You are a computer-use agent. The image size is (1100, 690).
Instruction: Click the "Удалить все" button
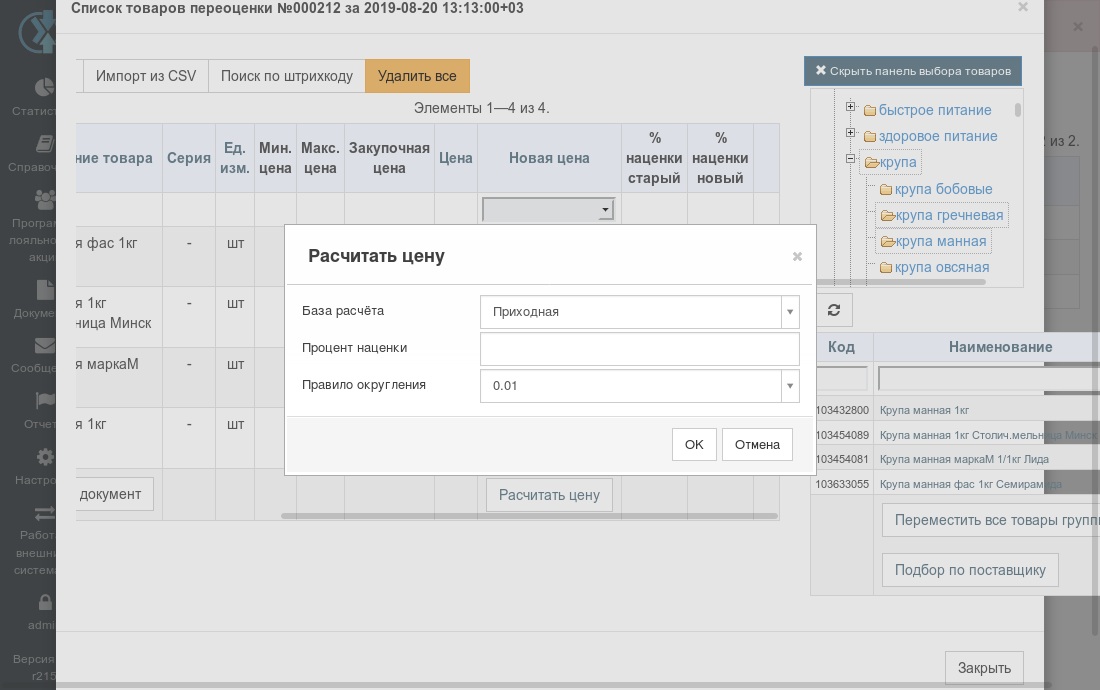(x=417, y=76)
